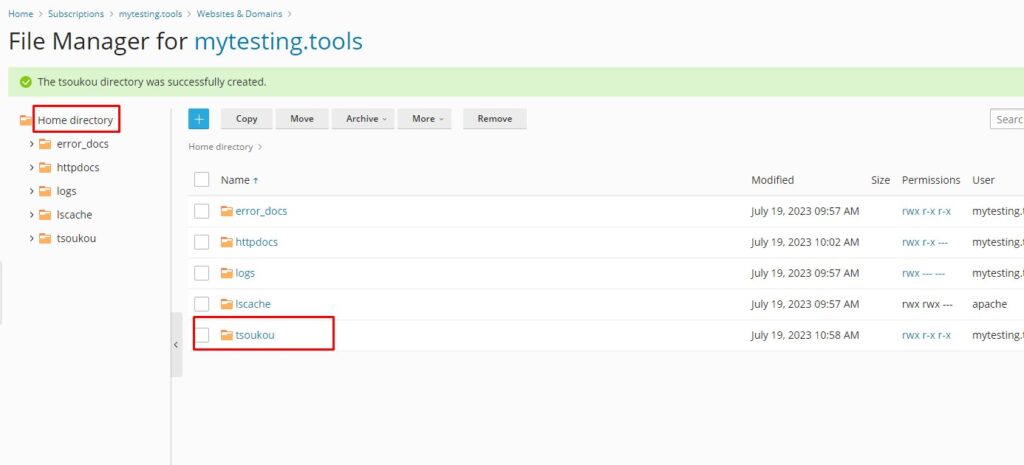Click the httpdocs folder icon in file list
Image resolution: width=1024 pixels, height=465 pixels.
pyautogui.click(x=226, y=242)
